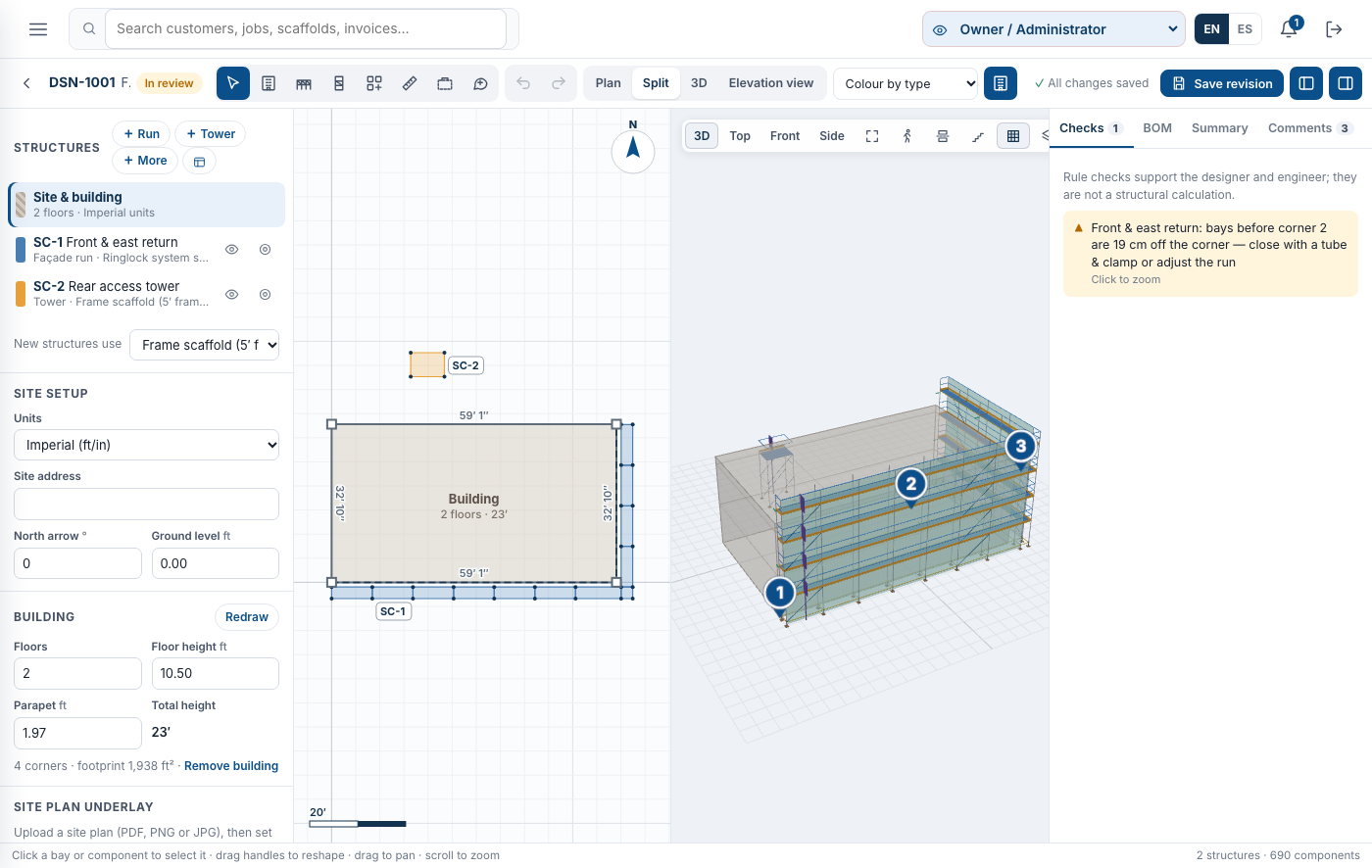Screen dimensions: 1372x868
Task: Click the North arrow degrees field
Action: (x=77, y=563)
